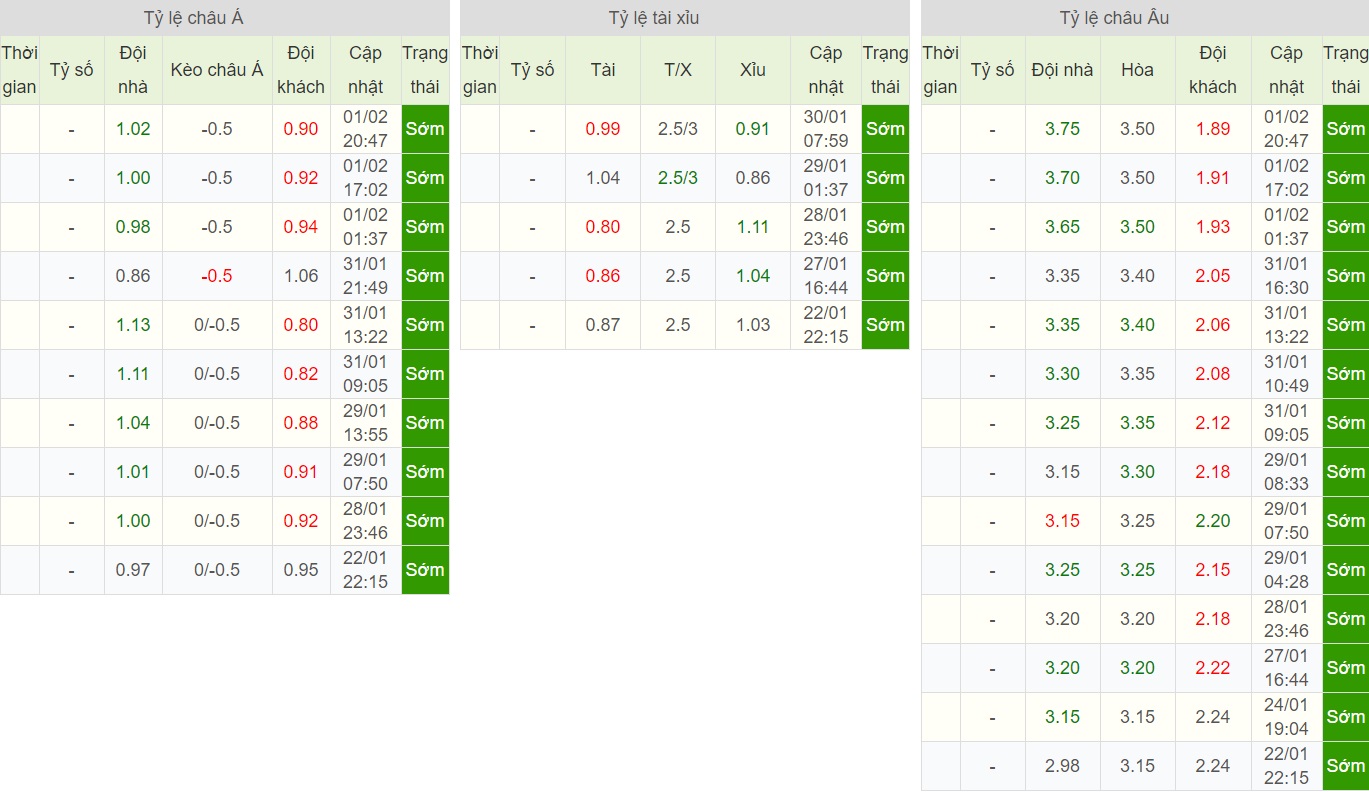Click the 'Tỷ lệ châu Âu' table title
Viewport: 1369px width, 792px height.
point(1114,18)
